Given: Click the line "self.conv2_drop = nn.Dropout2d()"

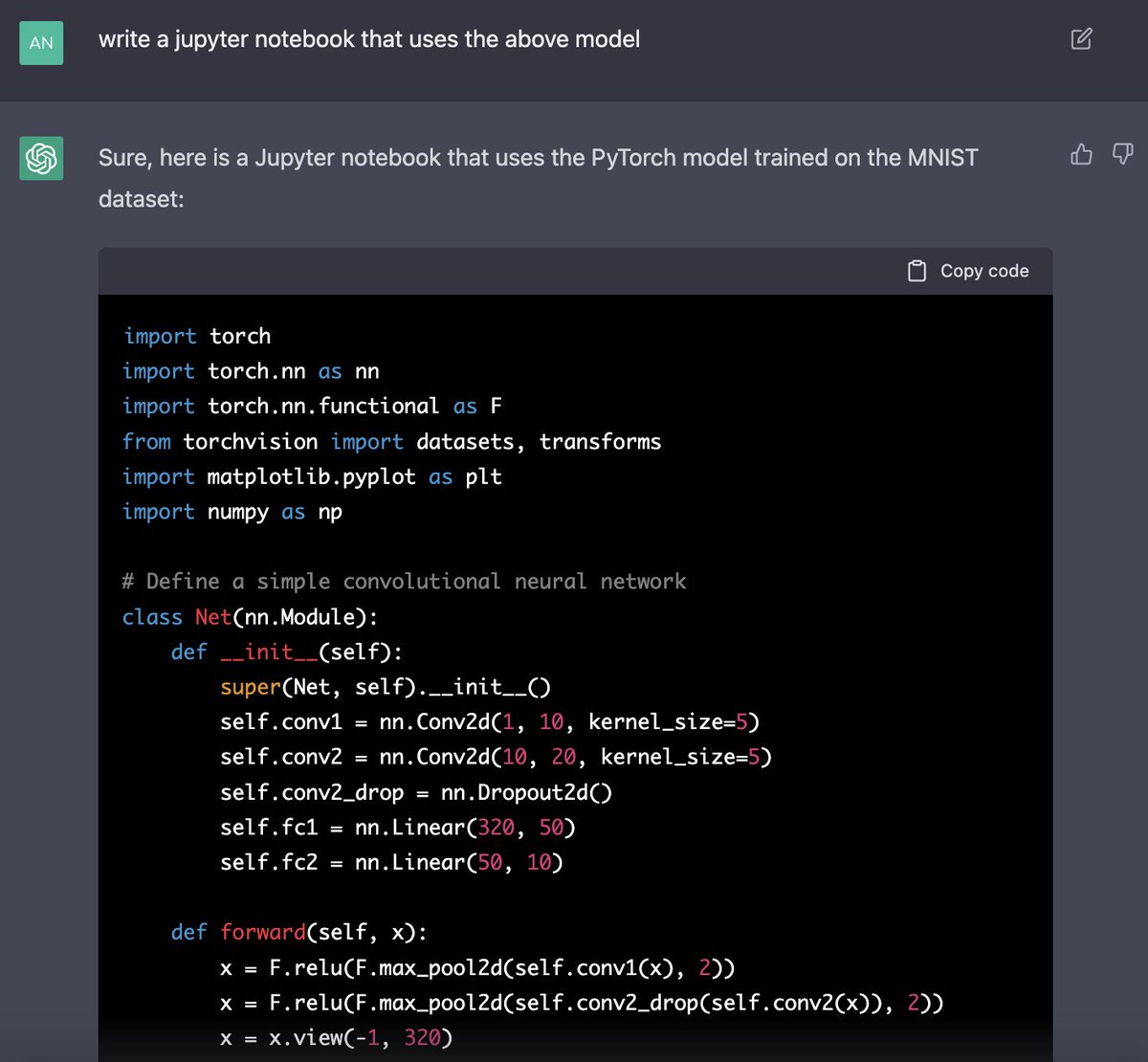Looking at the screenshot, I should tap(416, 792).
